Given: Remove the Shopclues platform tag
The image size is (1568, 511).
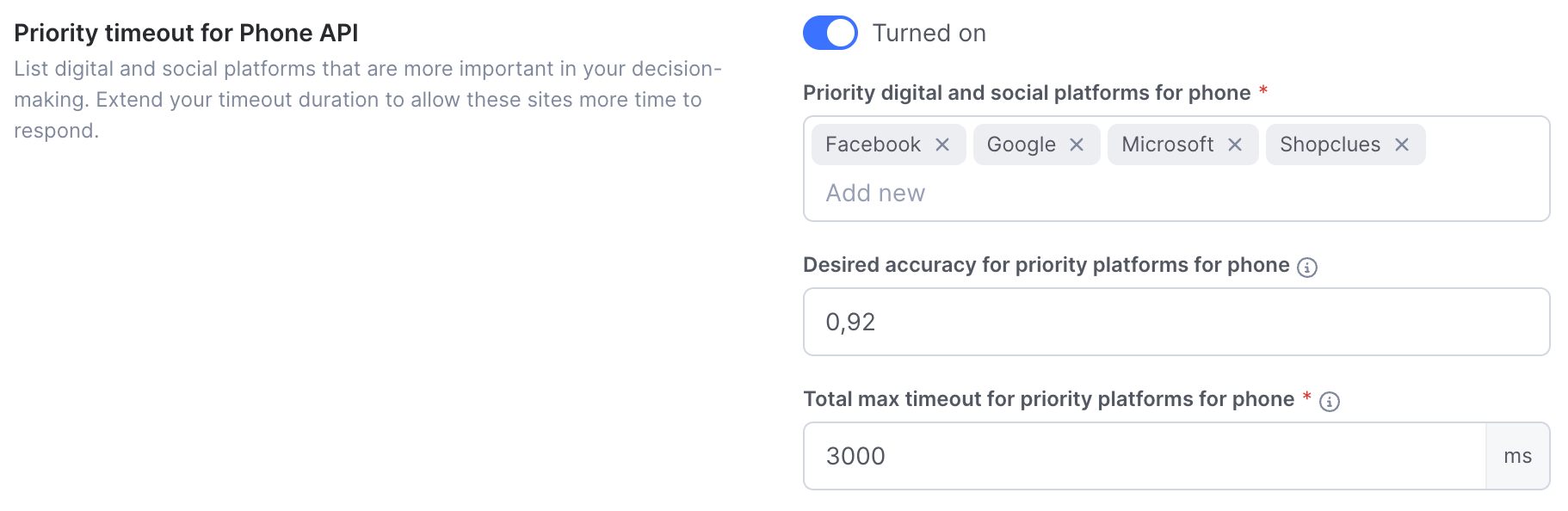Looking at the screenshot, I should click(x=1402, y=145).
